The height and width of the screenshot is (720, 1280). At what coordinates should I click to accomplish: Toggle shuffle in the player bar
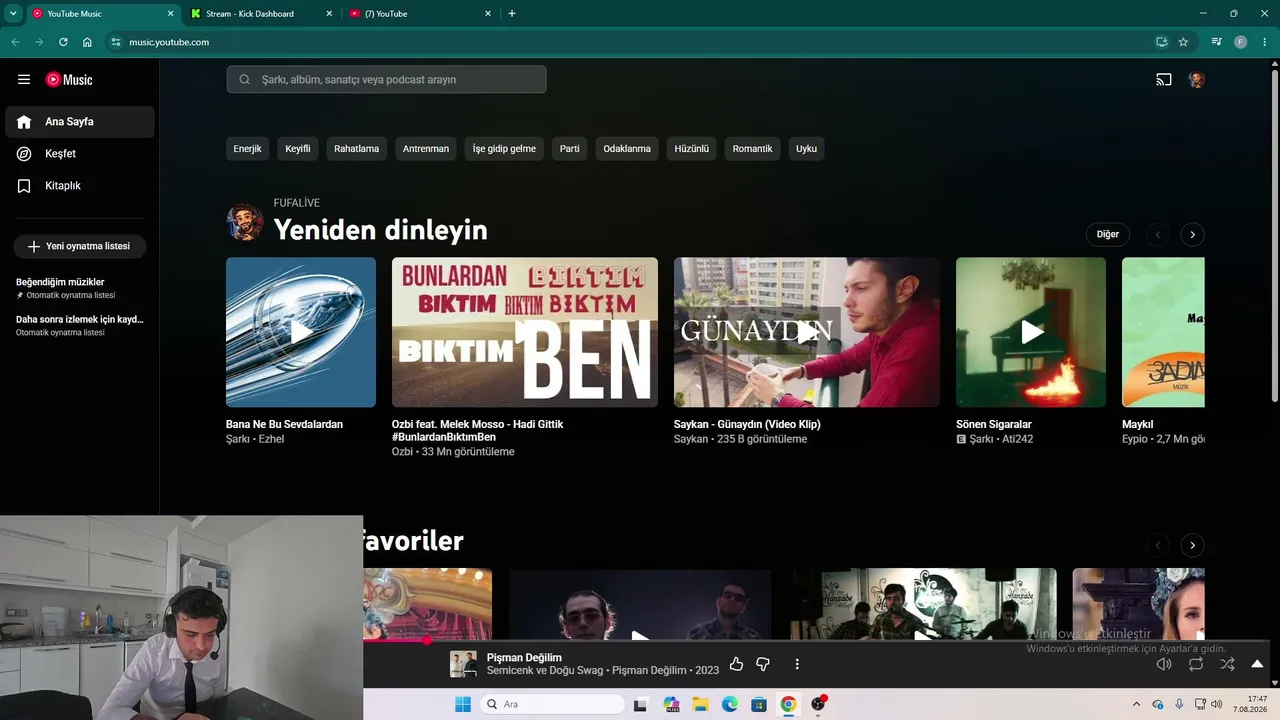[x=1228, y=664]
